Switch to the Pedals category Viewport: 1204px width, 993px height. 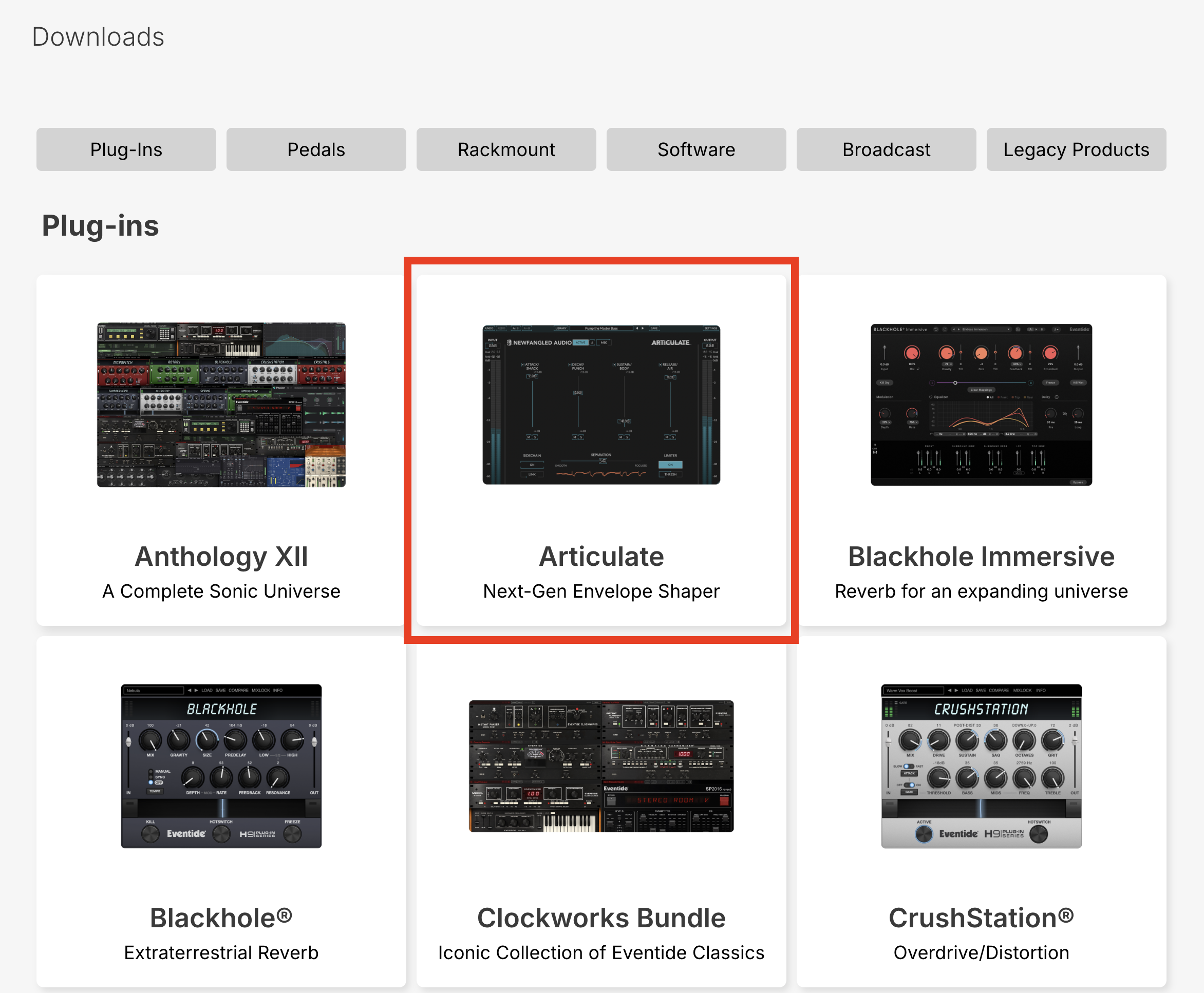tap(316, 149)
